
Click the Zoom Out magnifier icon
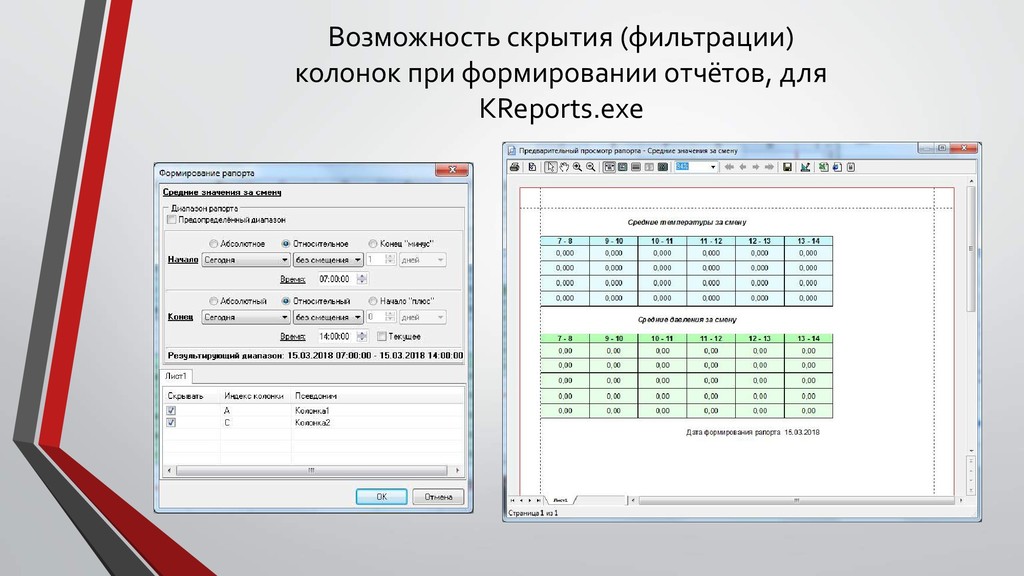tap(591, 167)
